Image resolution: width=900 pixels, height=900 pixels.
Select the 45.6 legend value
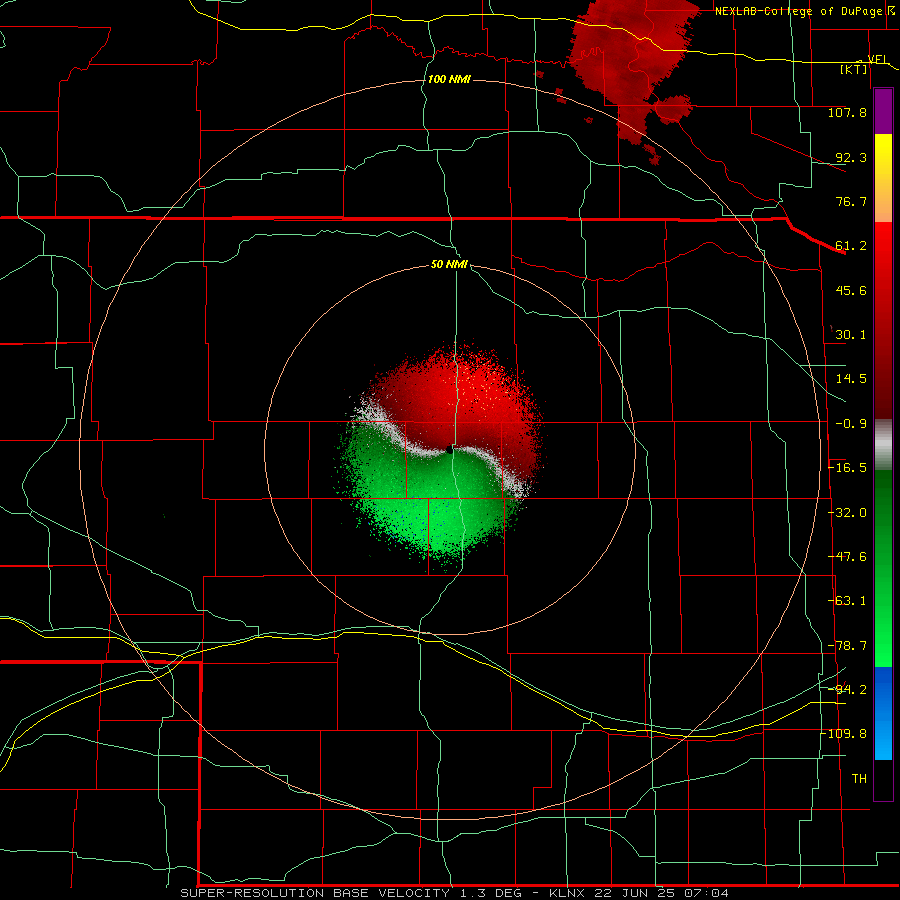[851, 290]
